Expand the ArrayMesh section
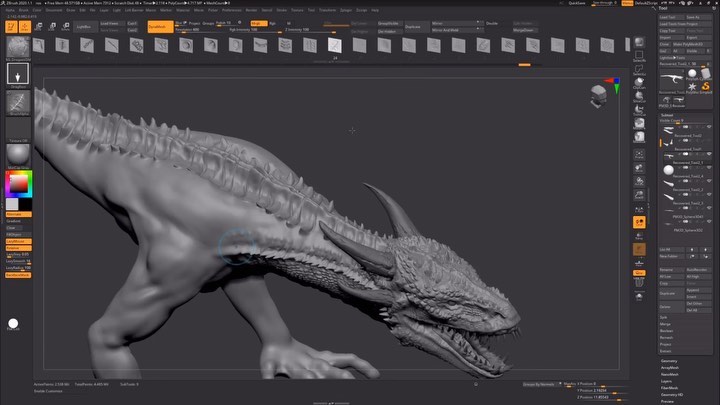 670,368
